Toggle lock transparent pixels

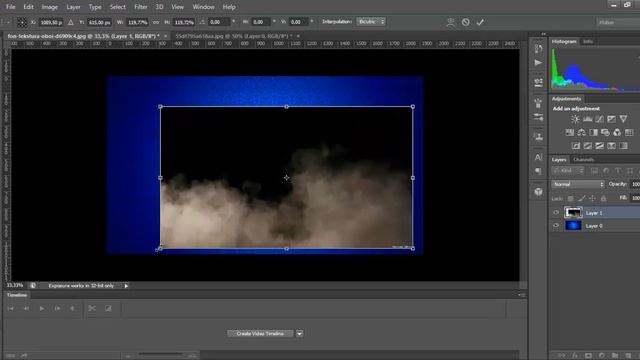pyautogui.click(x=571, y=198)
